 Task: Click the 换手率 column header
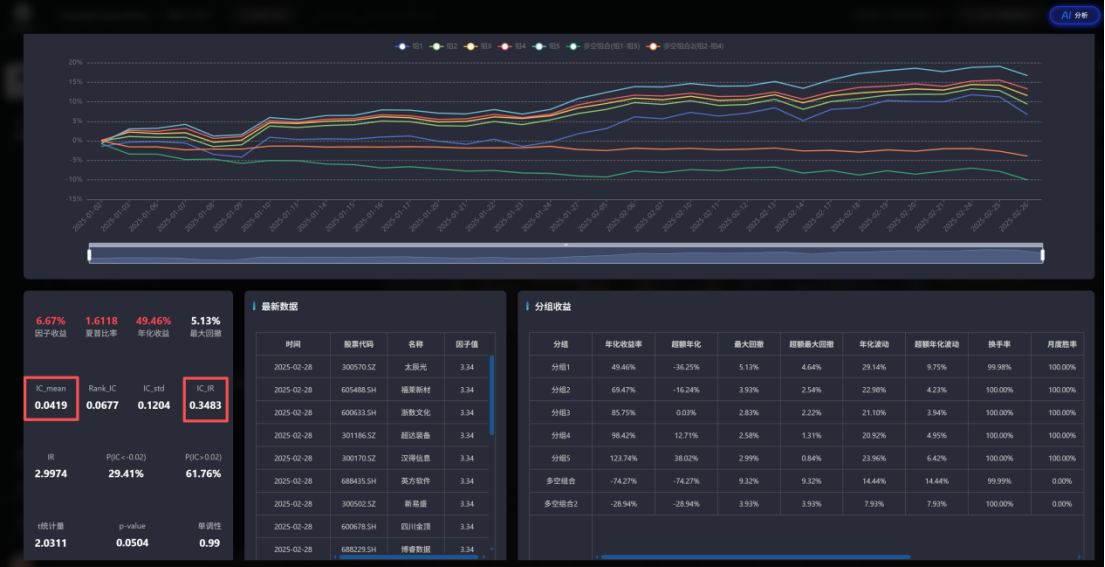pyautogui.click(x=997, y=343)
